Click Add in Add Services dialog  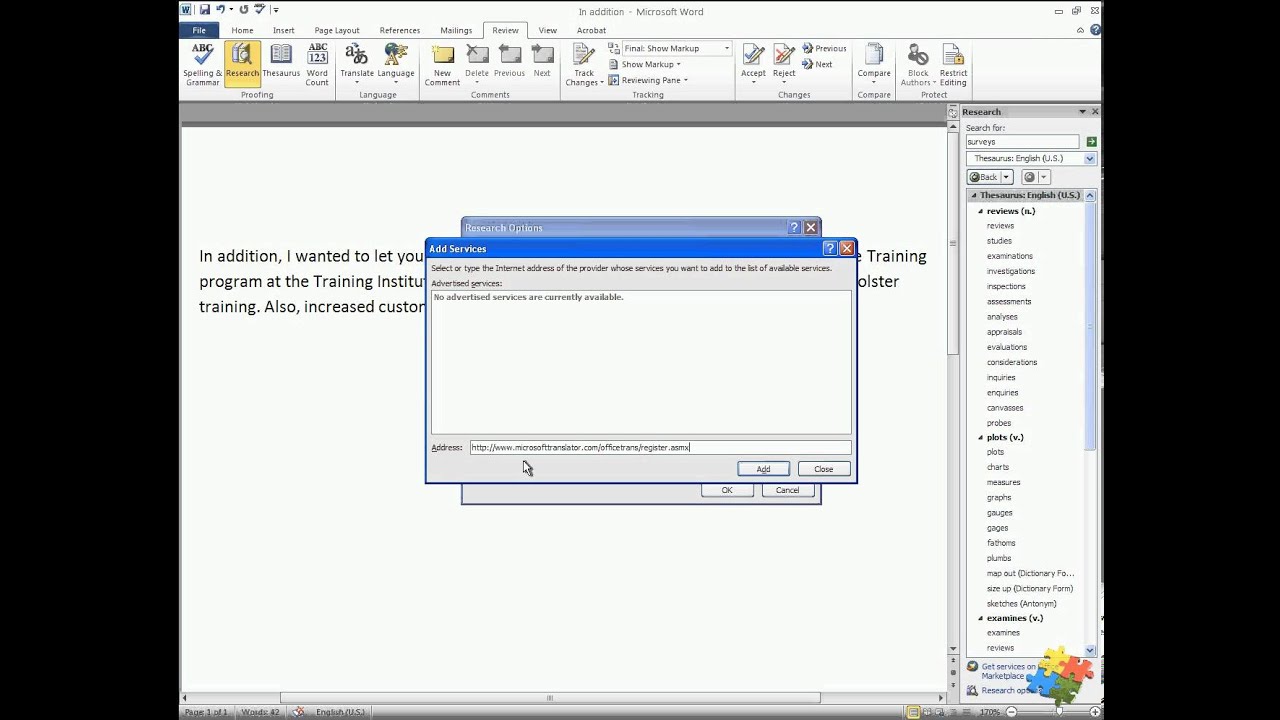tap(763, 469)
